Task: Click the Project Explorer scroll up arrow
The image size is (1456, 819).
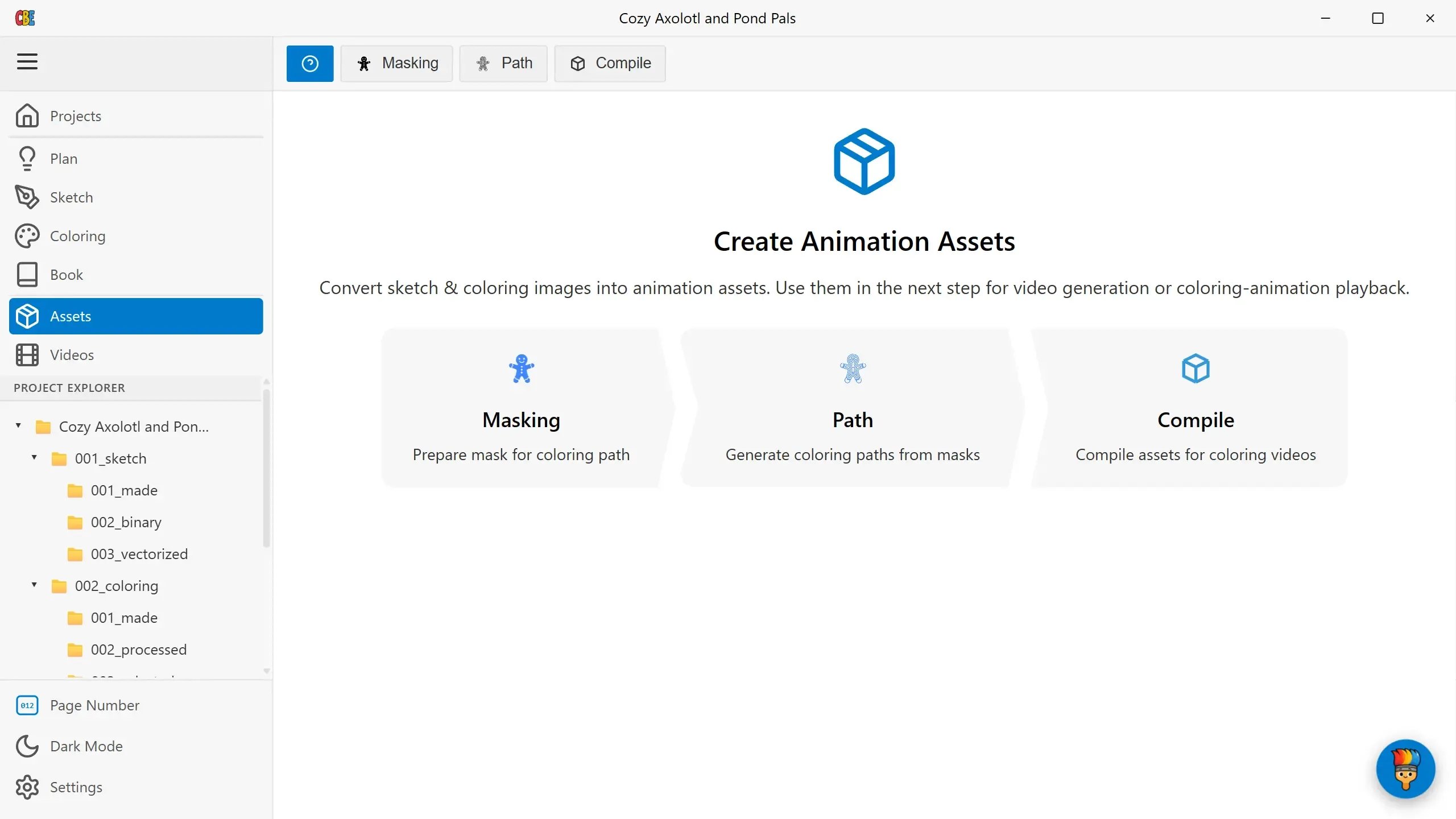Action: (266, 381)
